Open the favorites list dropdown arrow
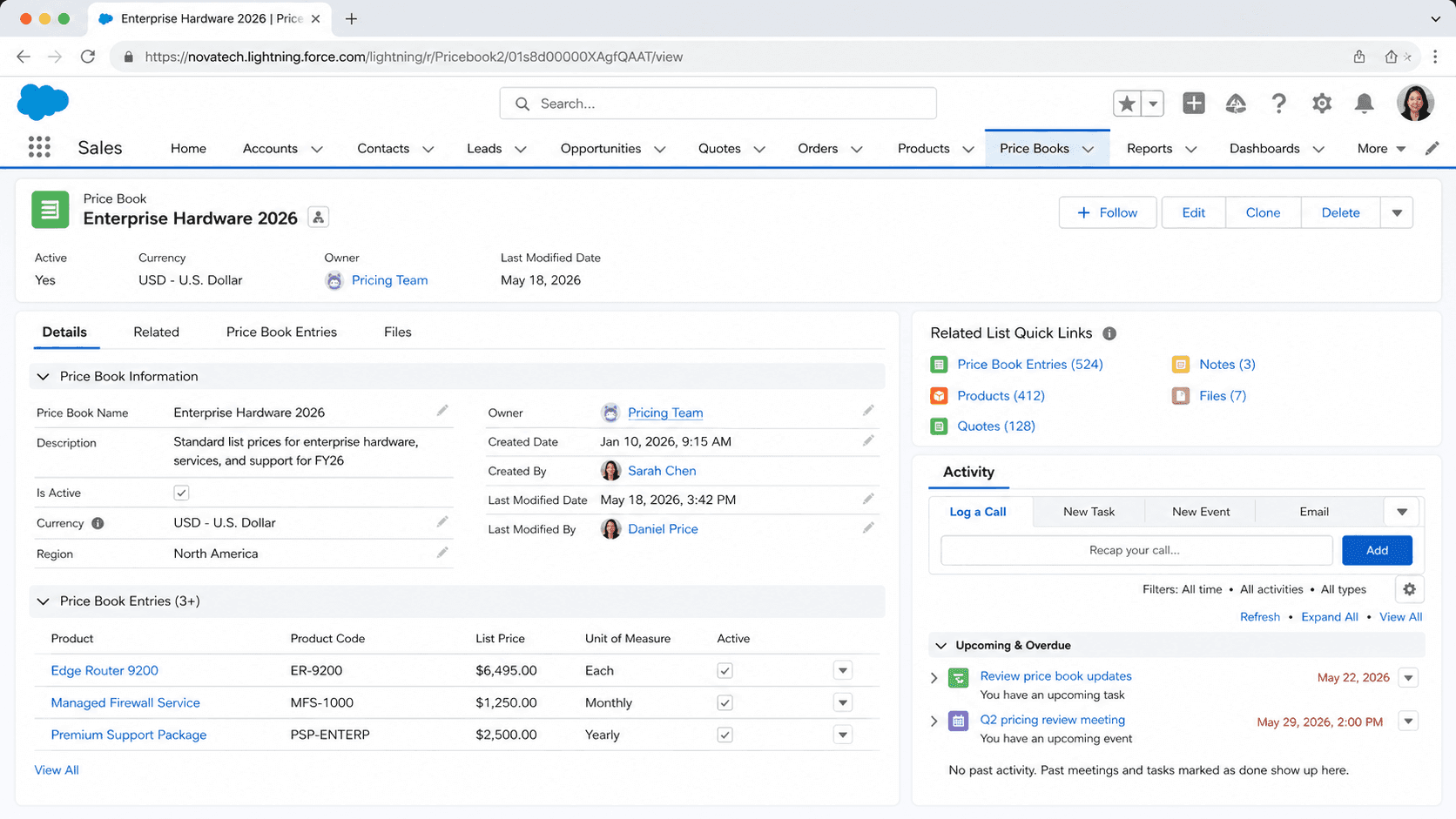 click(x=1153, y=104)
